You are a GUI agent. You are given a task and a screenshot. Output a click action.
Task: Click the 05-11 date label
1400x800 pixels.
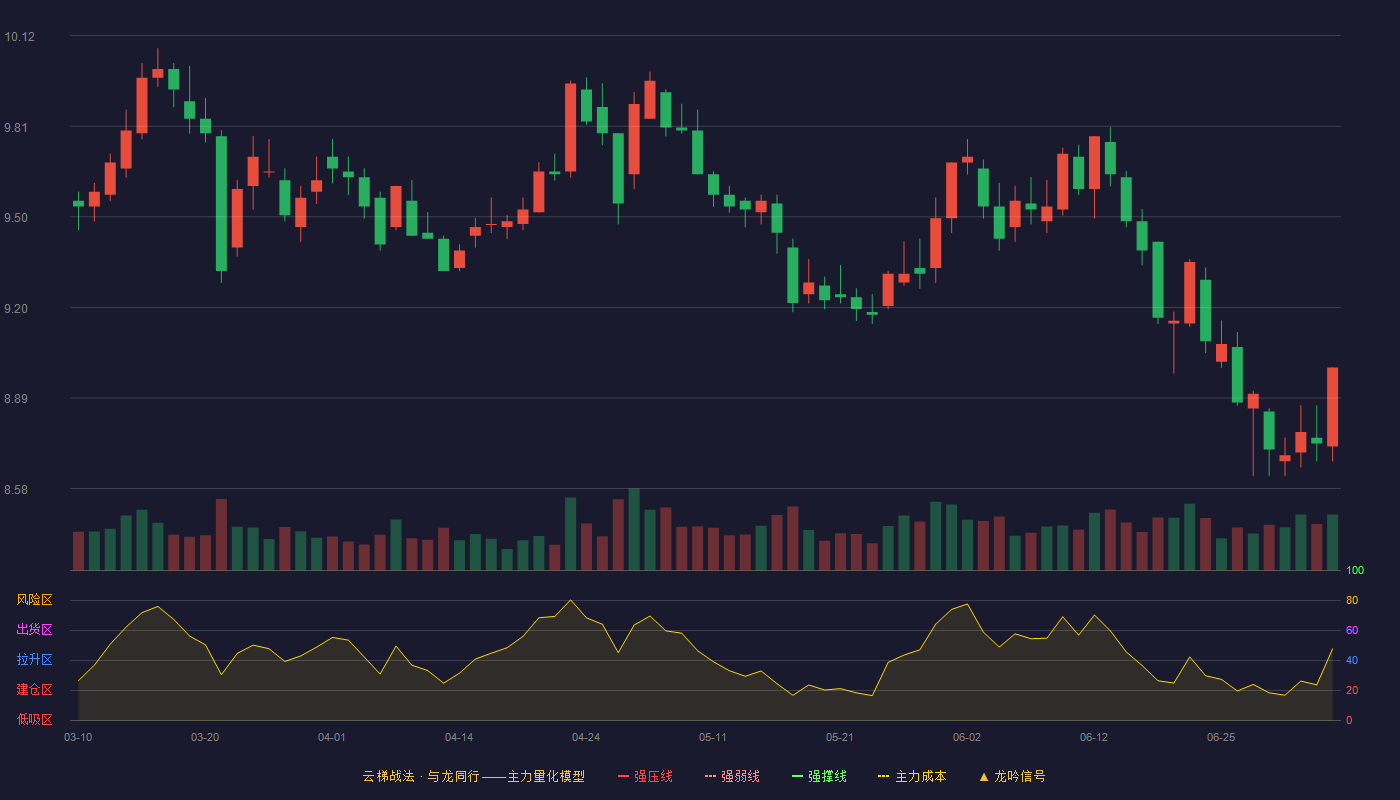point(713,737)
